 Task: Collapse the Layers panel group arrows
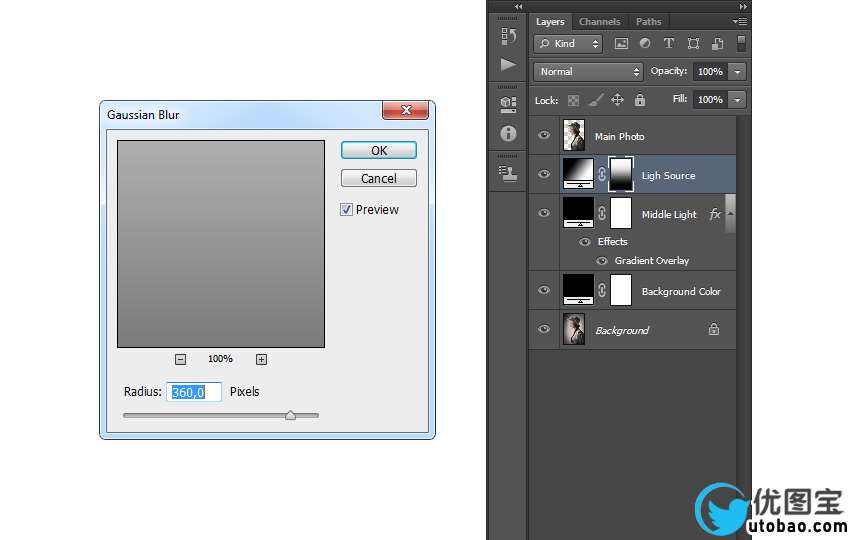743,7
